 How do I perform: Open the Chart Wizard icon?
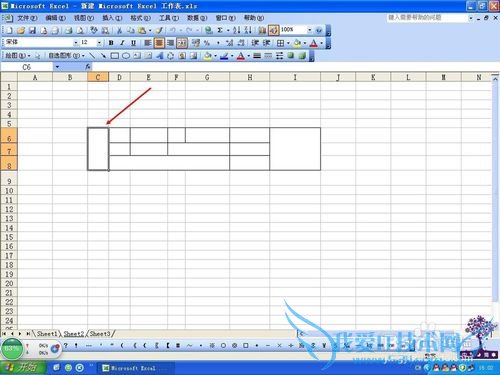tap(262, 30)
